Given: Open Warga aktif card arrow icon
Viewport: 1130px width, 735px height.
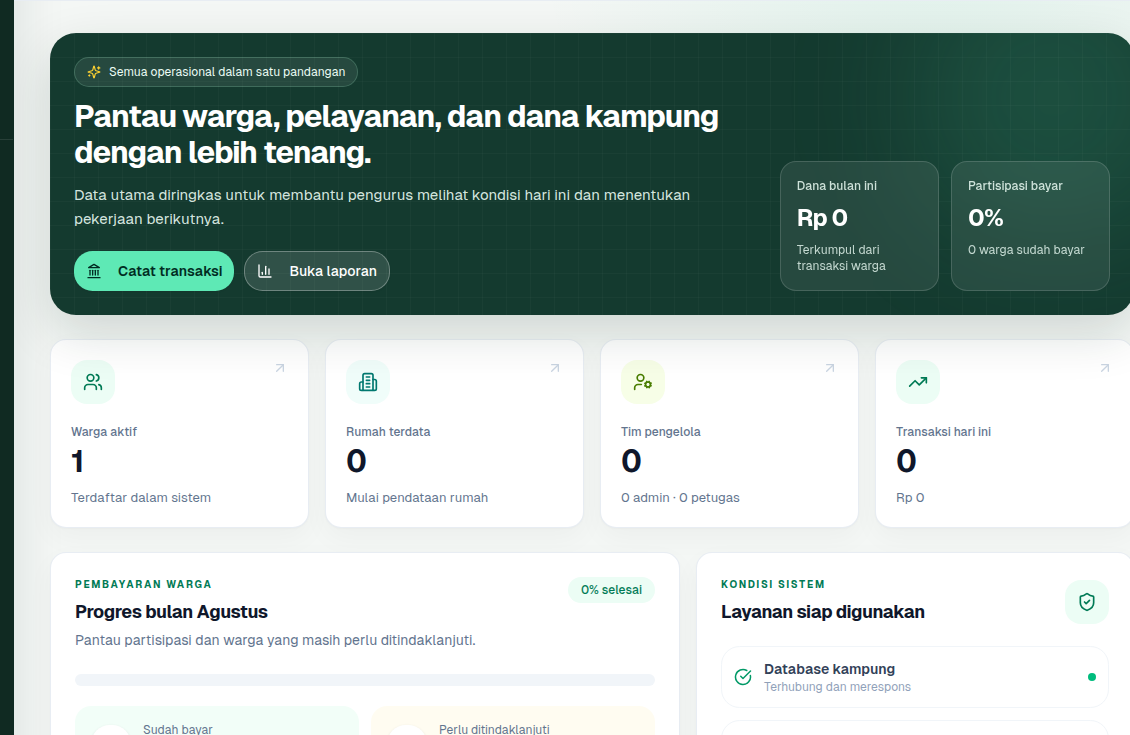Looking at the screenshot, I should [280, 368].
